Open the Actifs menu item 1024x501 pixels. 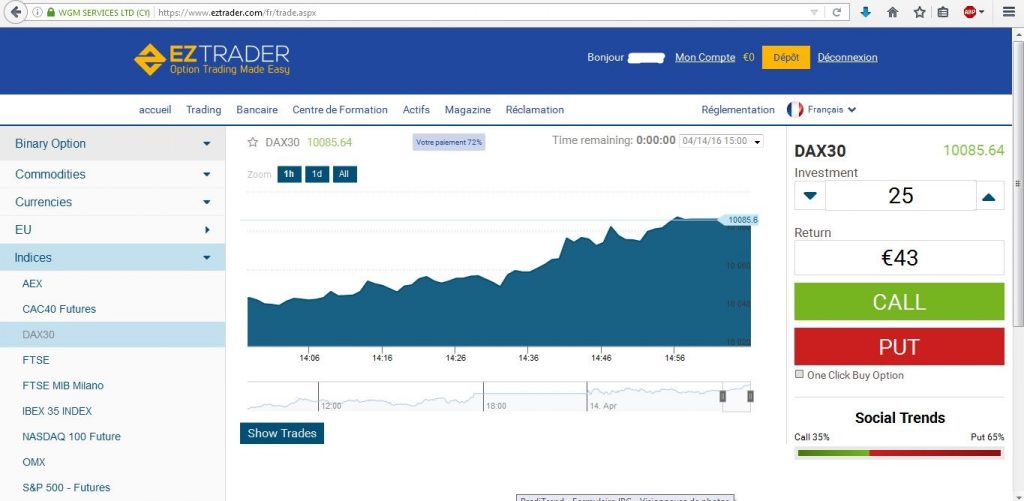(x=416, y=110)
